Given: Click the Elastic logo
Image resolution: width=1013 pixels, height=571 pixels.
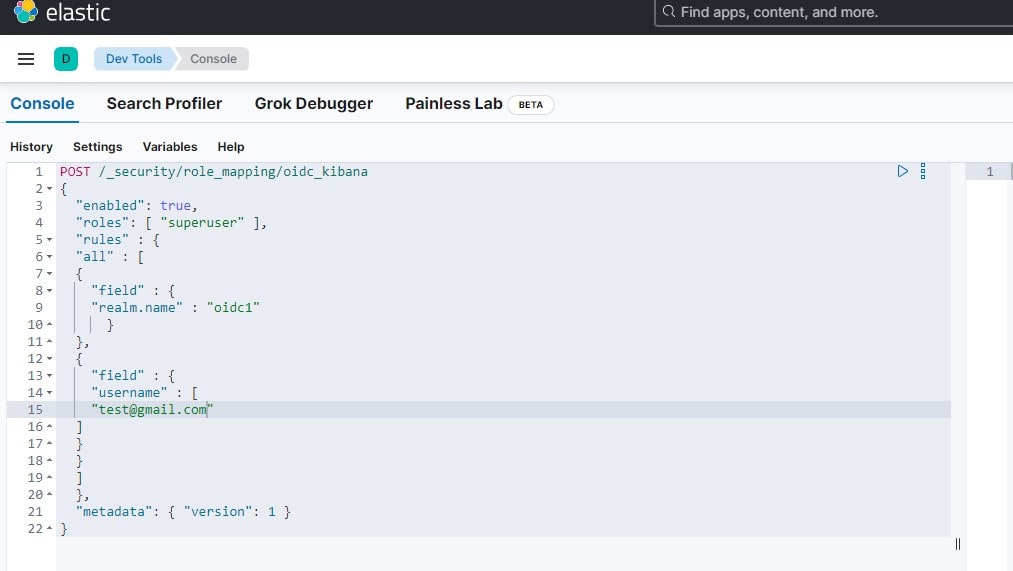Looking at the screenshot, I should (x=62, y=12).
